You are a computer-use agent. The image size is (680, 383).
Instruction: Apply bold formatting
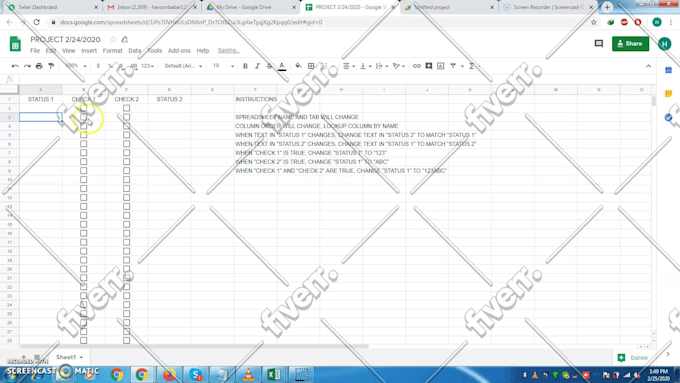pyautogui.click(x=245, y=66)
